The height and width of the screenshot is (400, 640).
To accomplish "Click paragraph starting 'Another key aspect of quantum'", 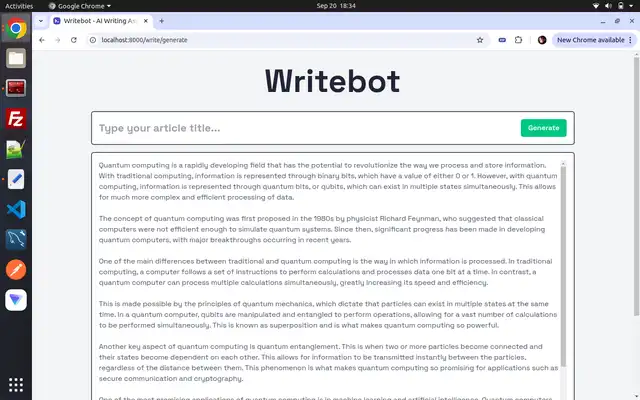I will click(328, 362).
